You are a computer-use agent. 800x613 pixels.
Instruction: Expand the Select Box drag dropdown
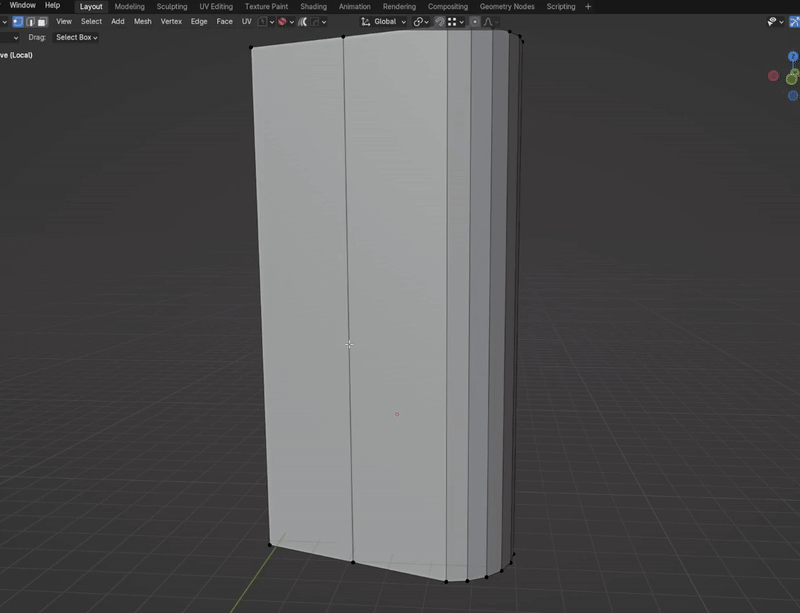point(76,37)
